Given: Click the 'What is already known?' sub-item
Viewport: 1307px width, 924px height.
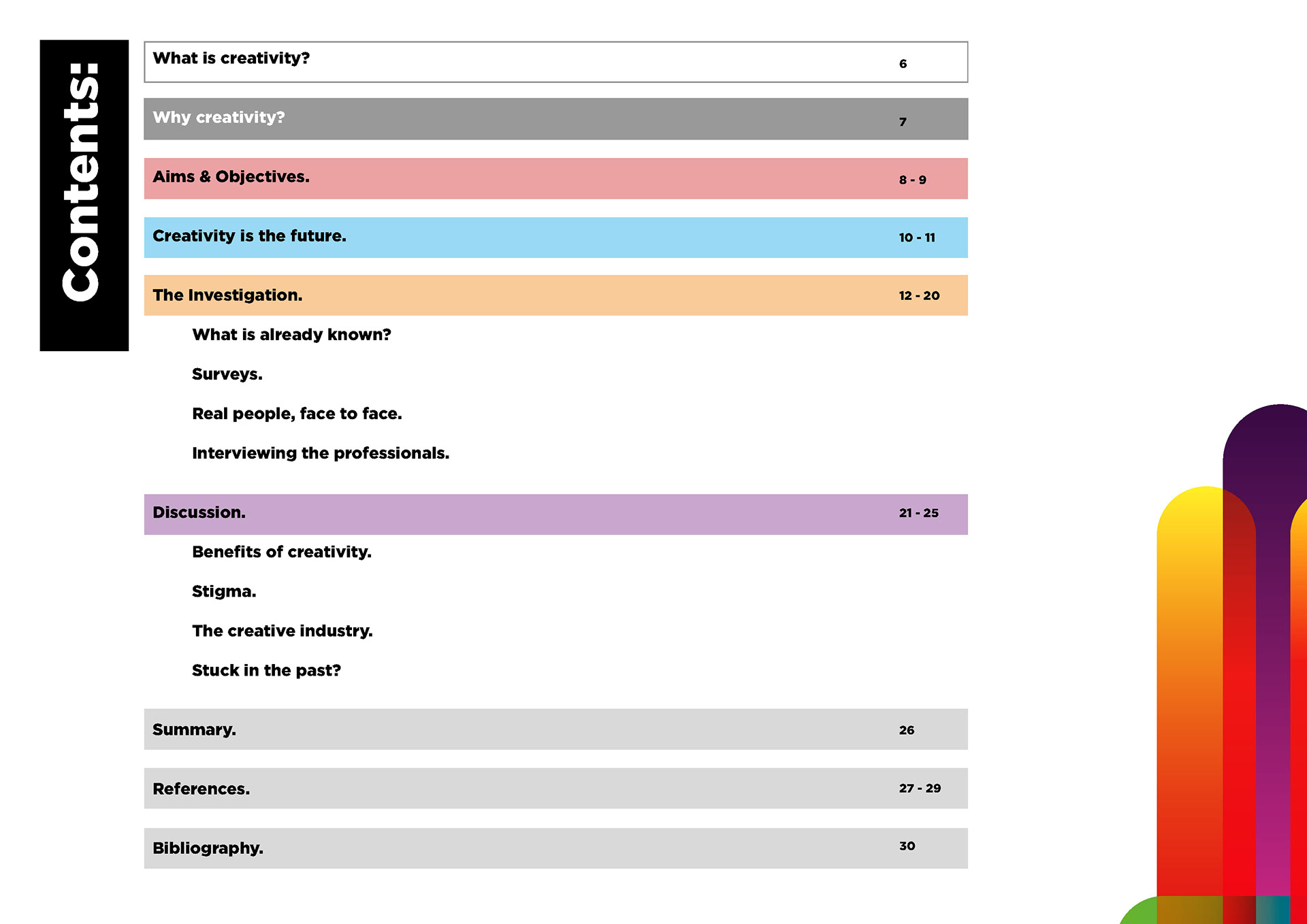Looking at the screenshot, I should 291,335.
